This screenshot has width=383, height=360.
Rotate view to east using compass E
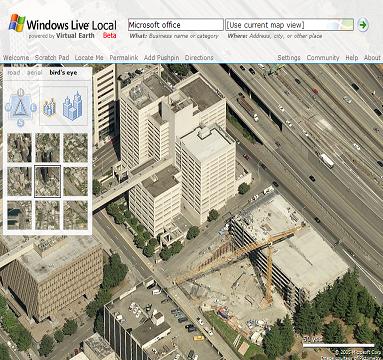click(33, 108)
